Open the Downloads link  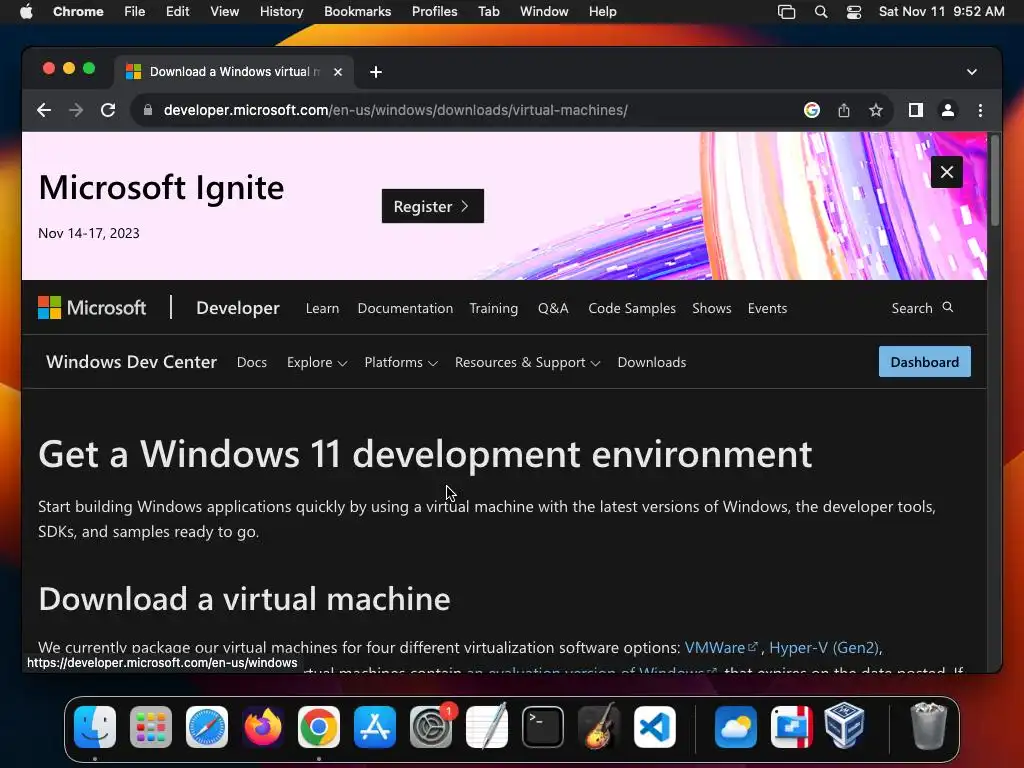(652, 362)
